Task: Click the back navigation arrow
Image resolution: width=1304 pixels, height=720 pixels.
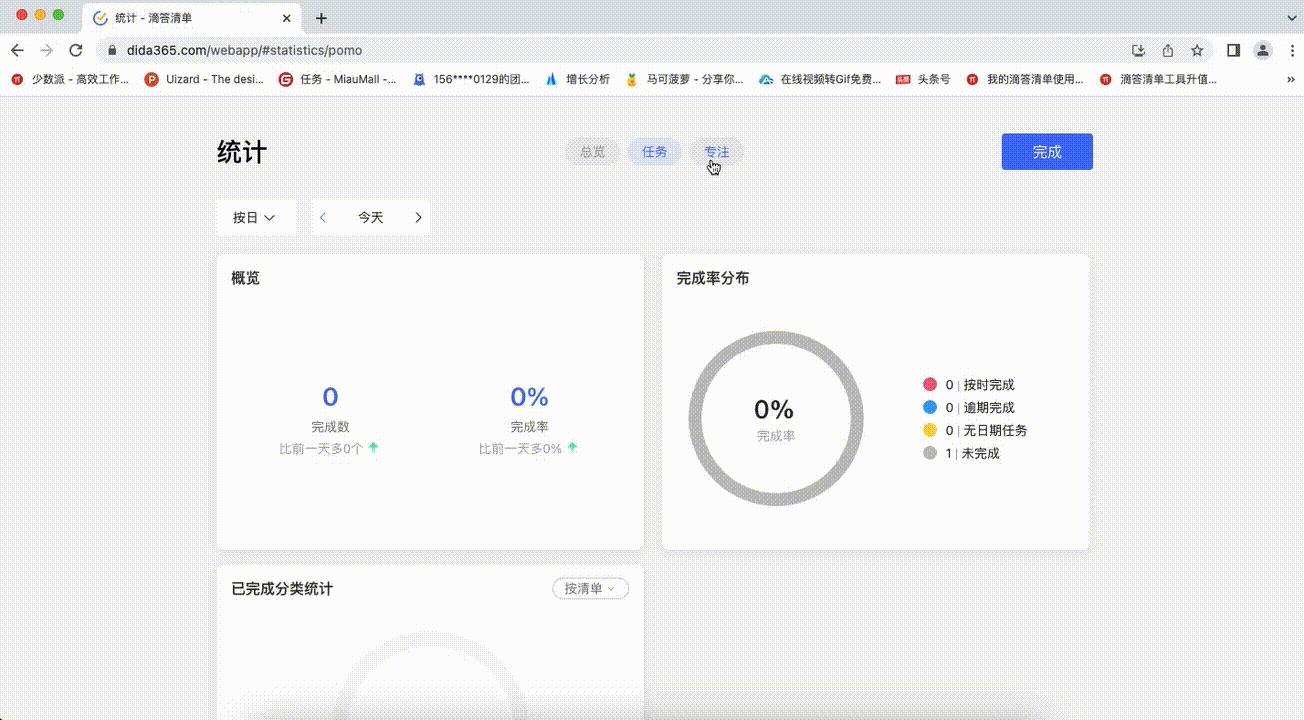Action: point(17,50)
